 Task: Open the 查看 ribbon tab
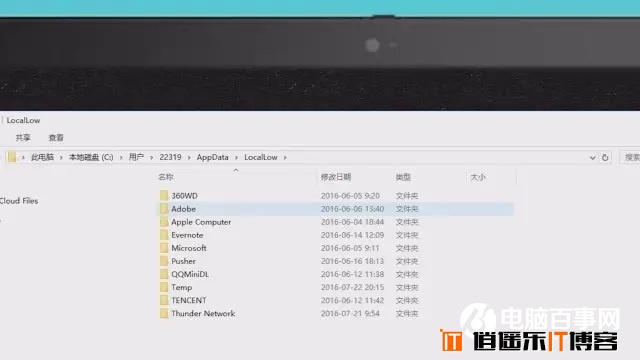tap(56, 138)
